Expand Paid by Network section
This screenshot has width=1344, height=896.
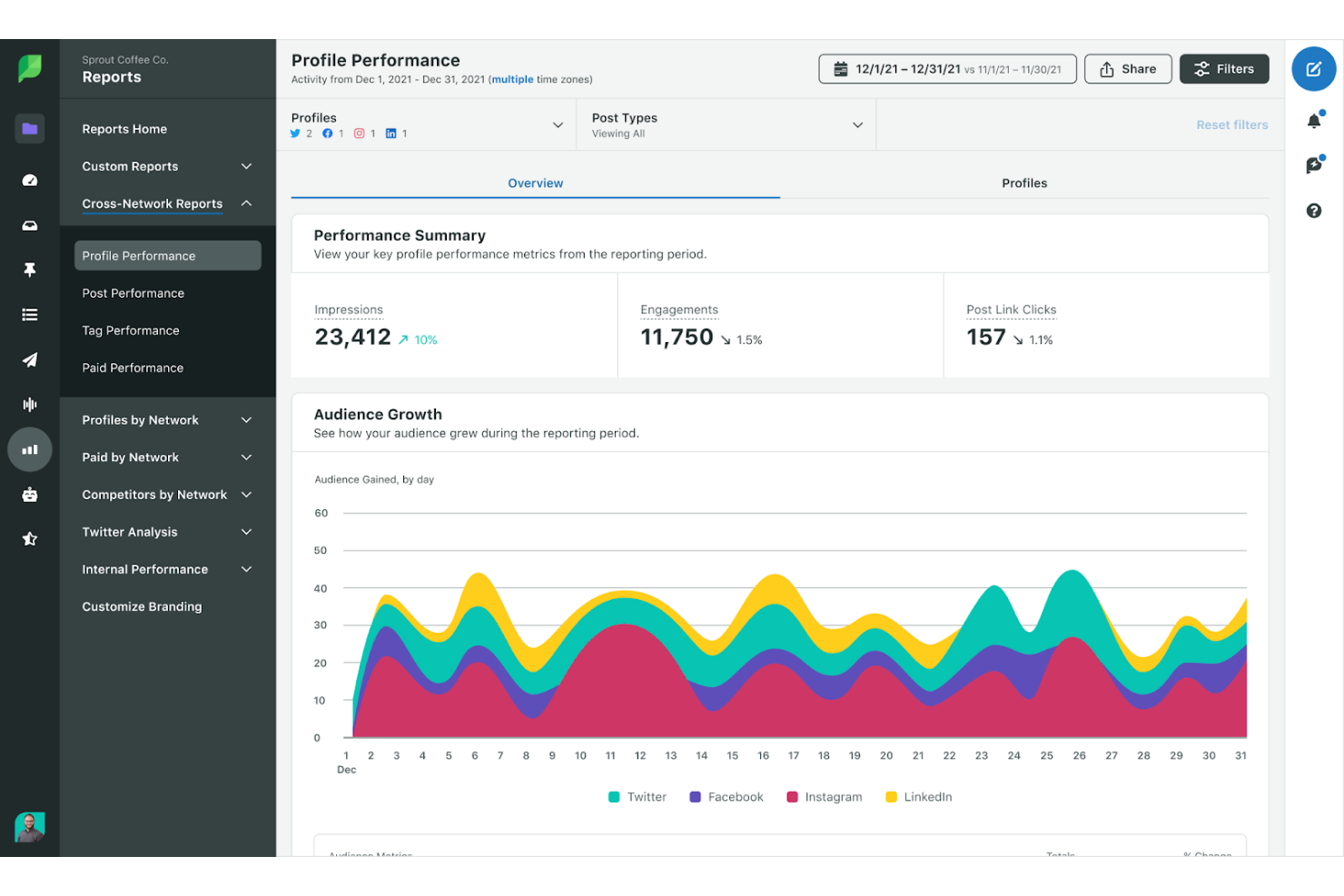167,458
